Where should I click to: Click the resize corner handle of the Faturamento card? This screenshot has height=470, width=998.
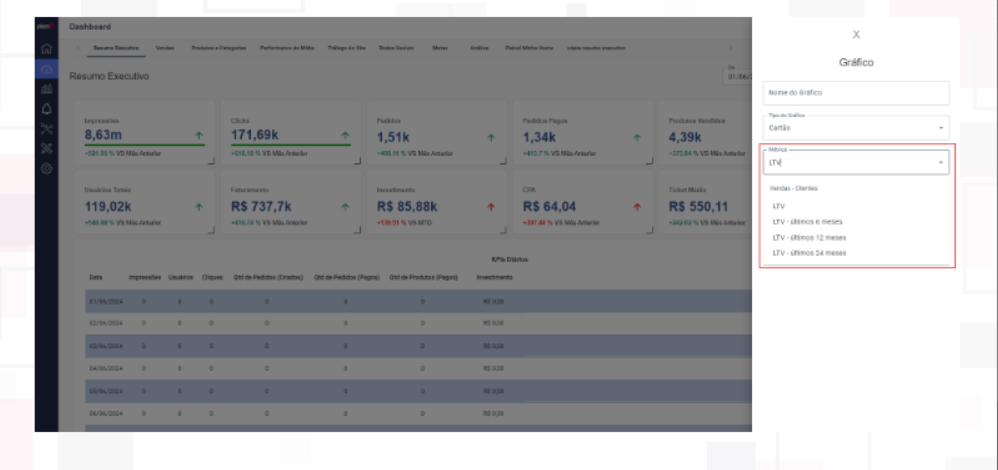click(357, 231)
